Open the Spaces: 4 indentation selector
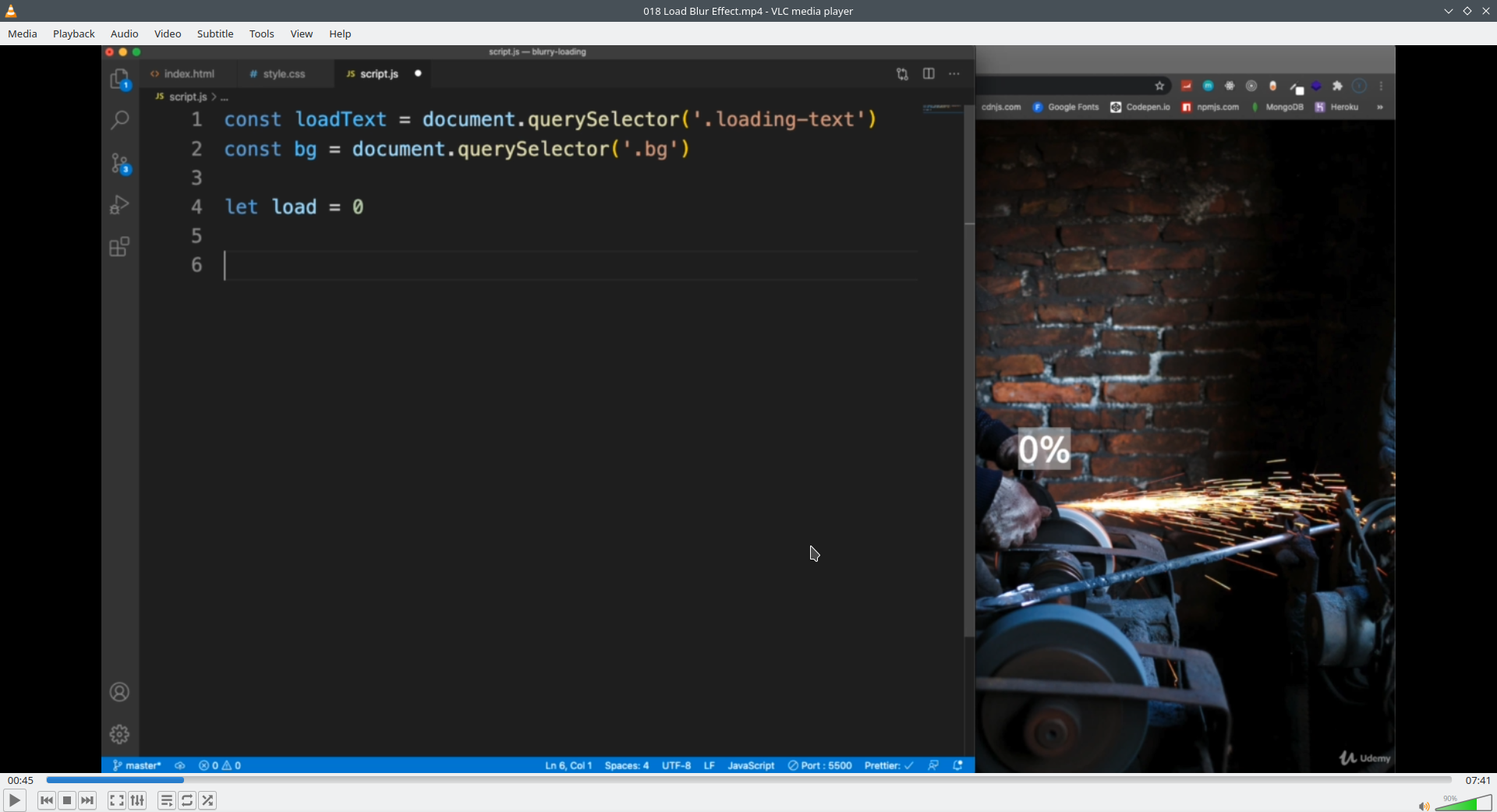Image resolution: width=1497 pixels, height=812 pixels. 627,765
